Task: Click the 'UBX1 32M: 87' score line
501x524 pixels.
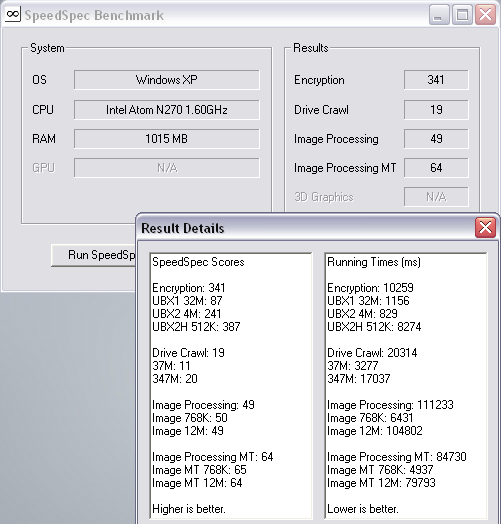Action: [x=187, y=301]
